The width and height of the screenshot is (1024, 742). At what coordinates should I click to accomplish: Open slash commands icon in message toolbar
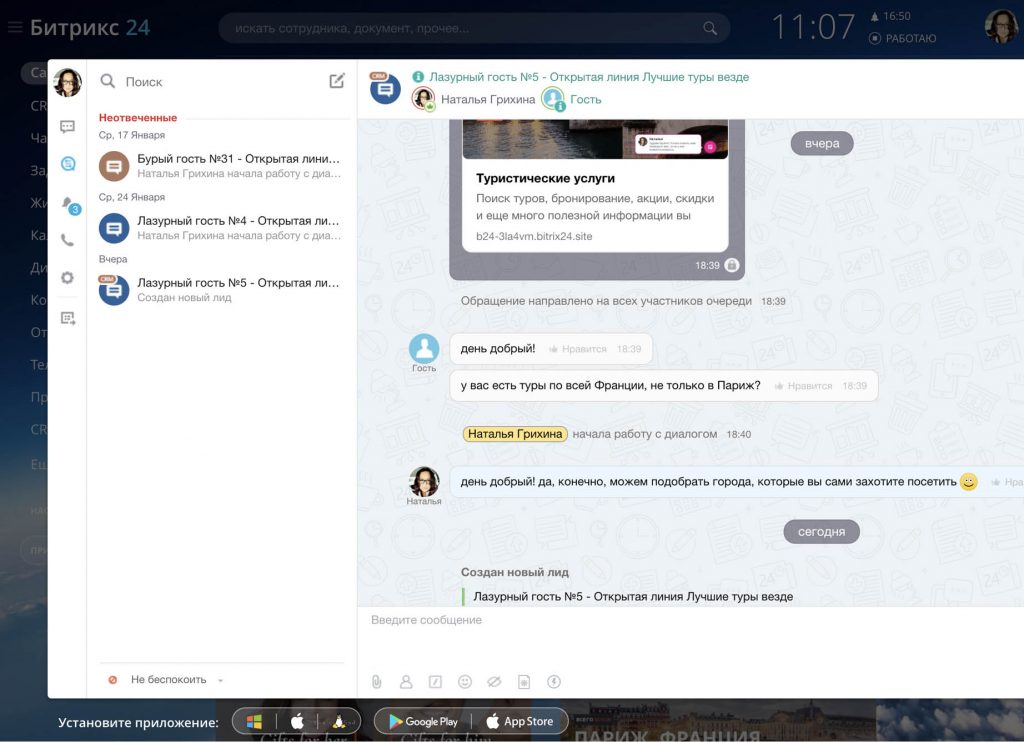click(x=435, y=682)
